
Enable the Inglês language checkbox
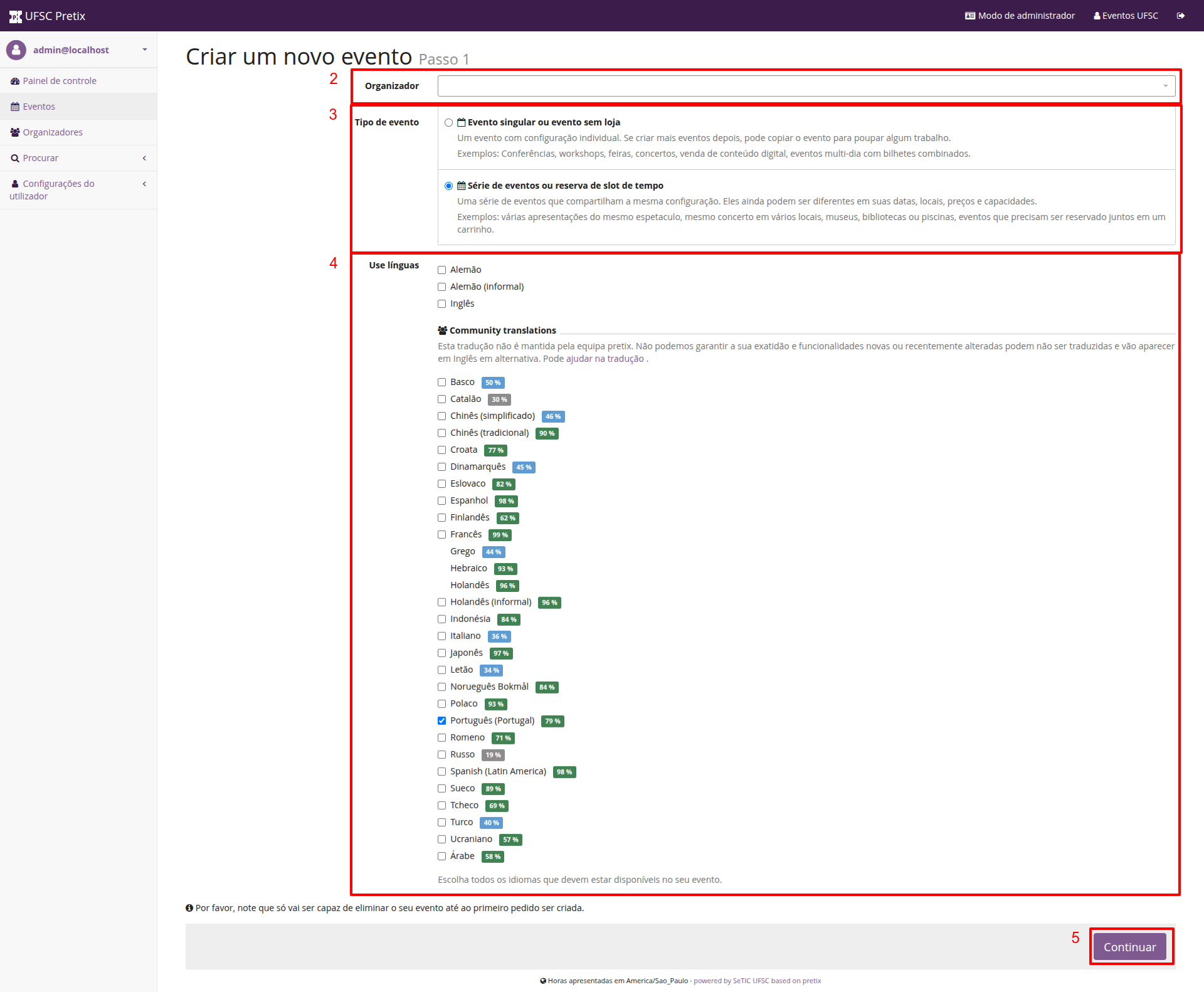[441, 304]
